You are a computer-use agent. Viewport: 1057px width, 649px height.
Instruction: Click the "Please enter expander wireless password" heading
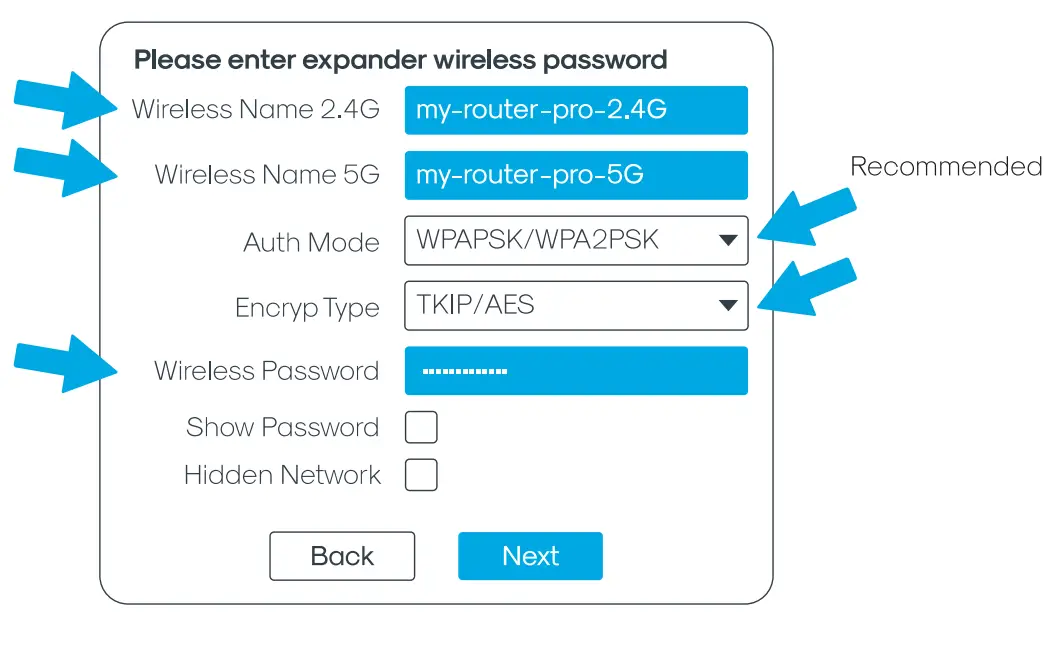tap(400, 60)
